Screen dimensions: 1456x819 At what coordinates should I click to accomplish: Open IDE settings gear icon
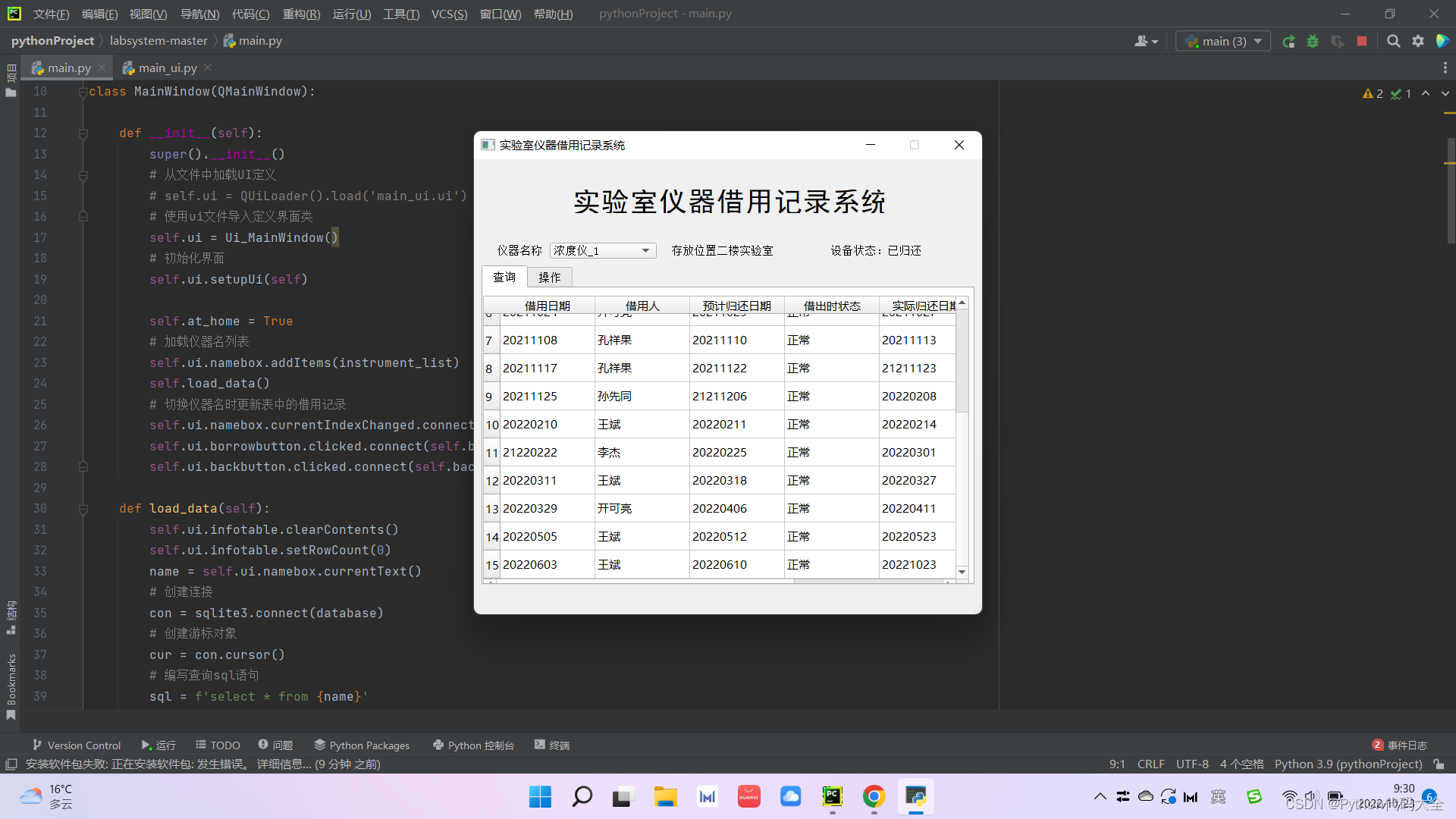coord(1418,42)
